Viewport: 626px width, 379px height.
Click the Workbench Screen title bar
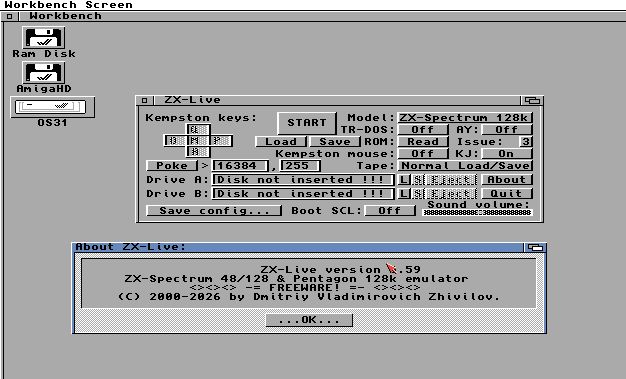[x=313, y=5]
